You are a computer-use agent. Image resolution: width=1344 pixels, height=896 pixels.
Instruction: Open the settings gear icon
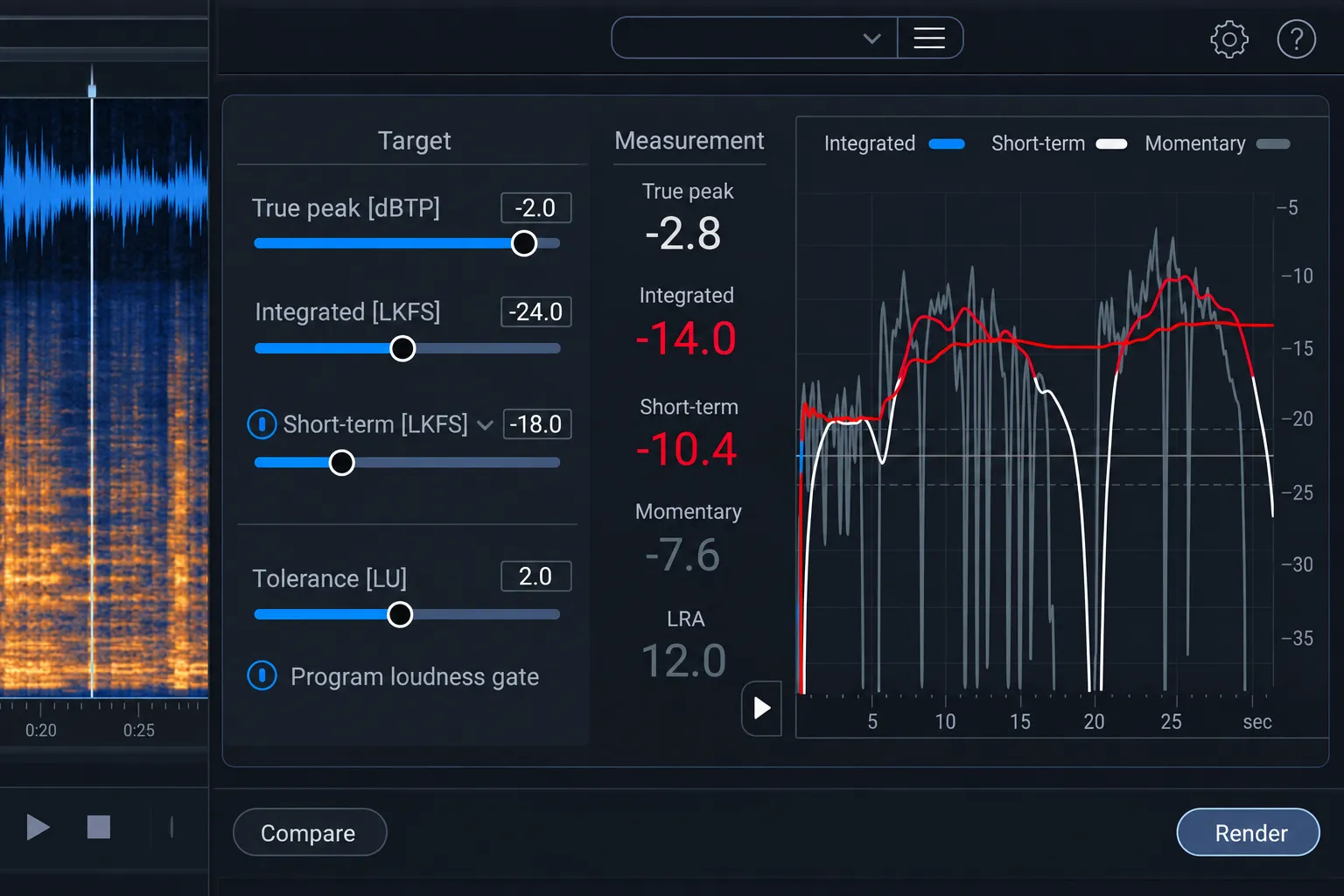coord(1229,39)
